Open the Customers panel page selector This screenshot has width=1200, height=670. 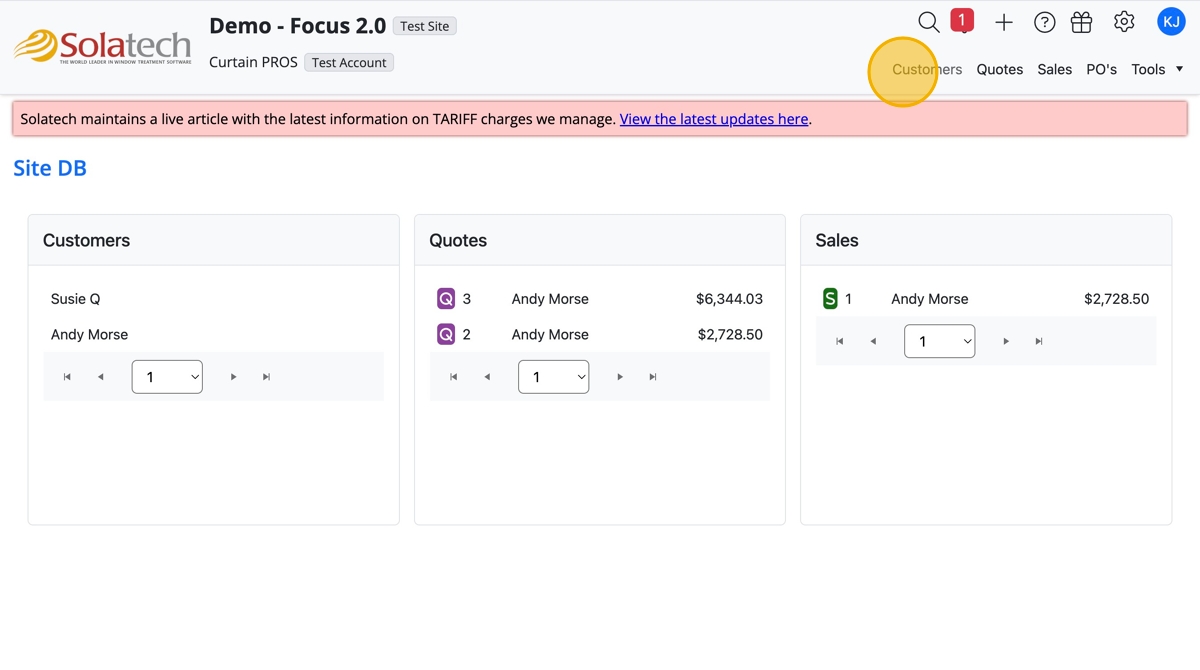point(167,377)
